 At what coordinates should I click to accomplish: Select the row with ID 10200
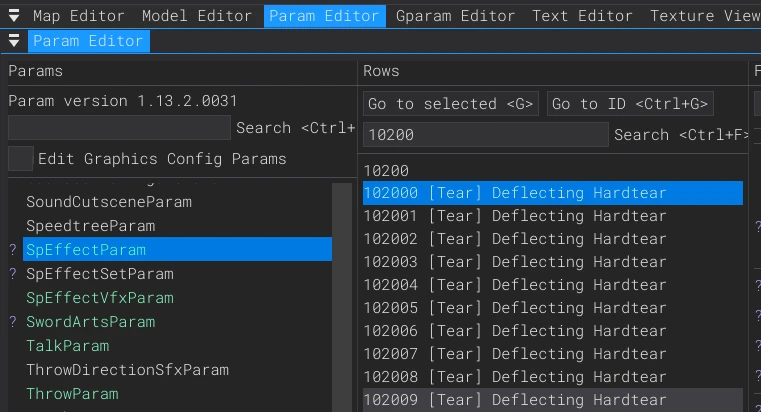coord(386,171)
